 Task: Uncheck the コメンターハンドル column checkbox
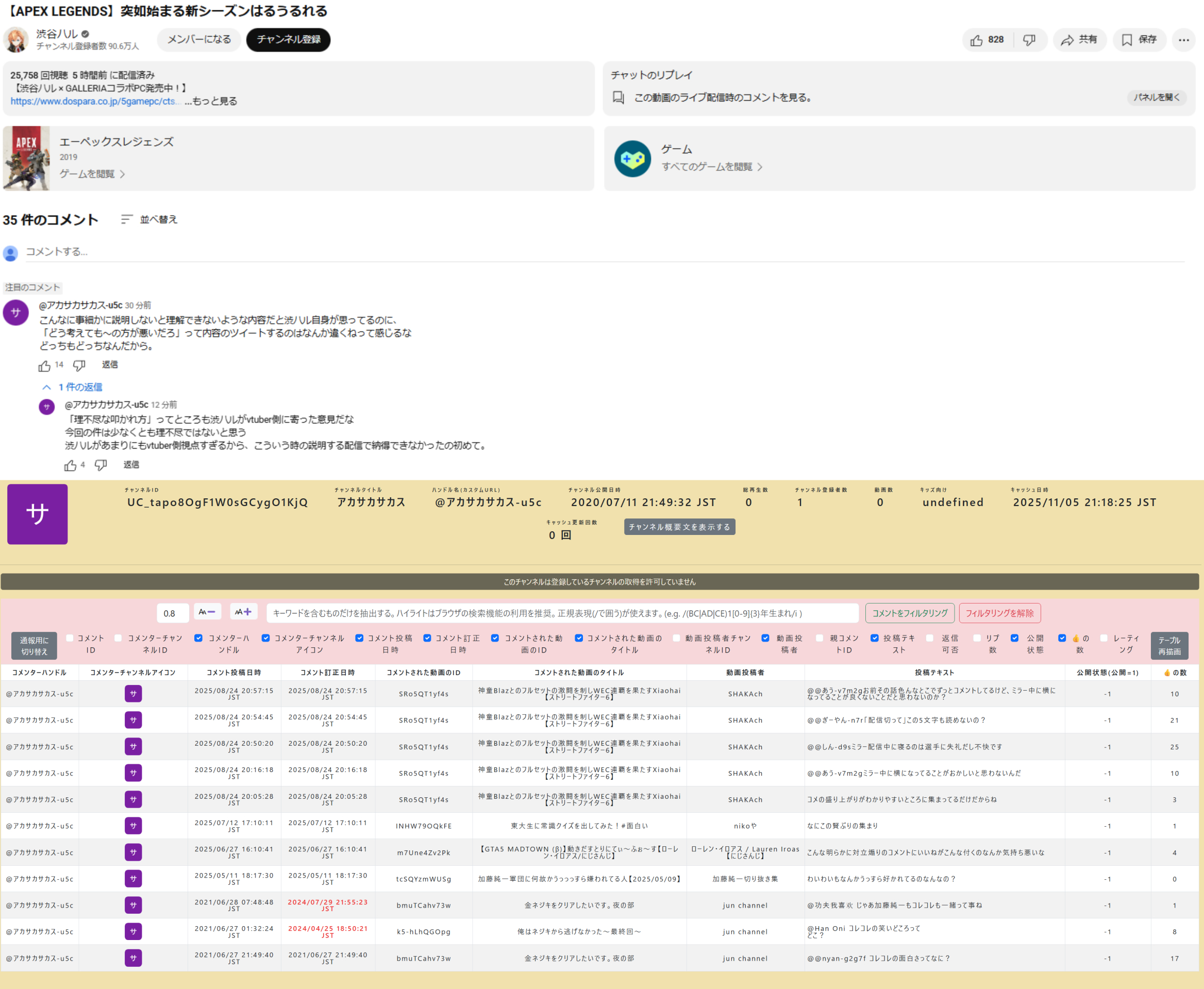click(198, 638)
